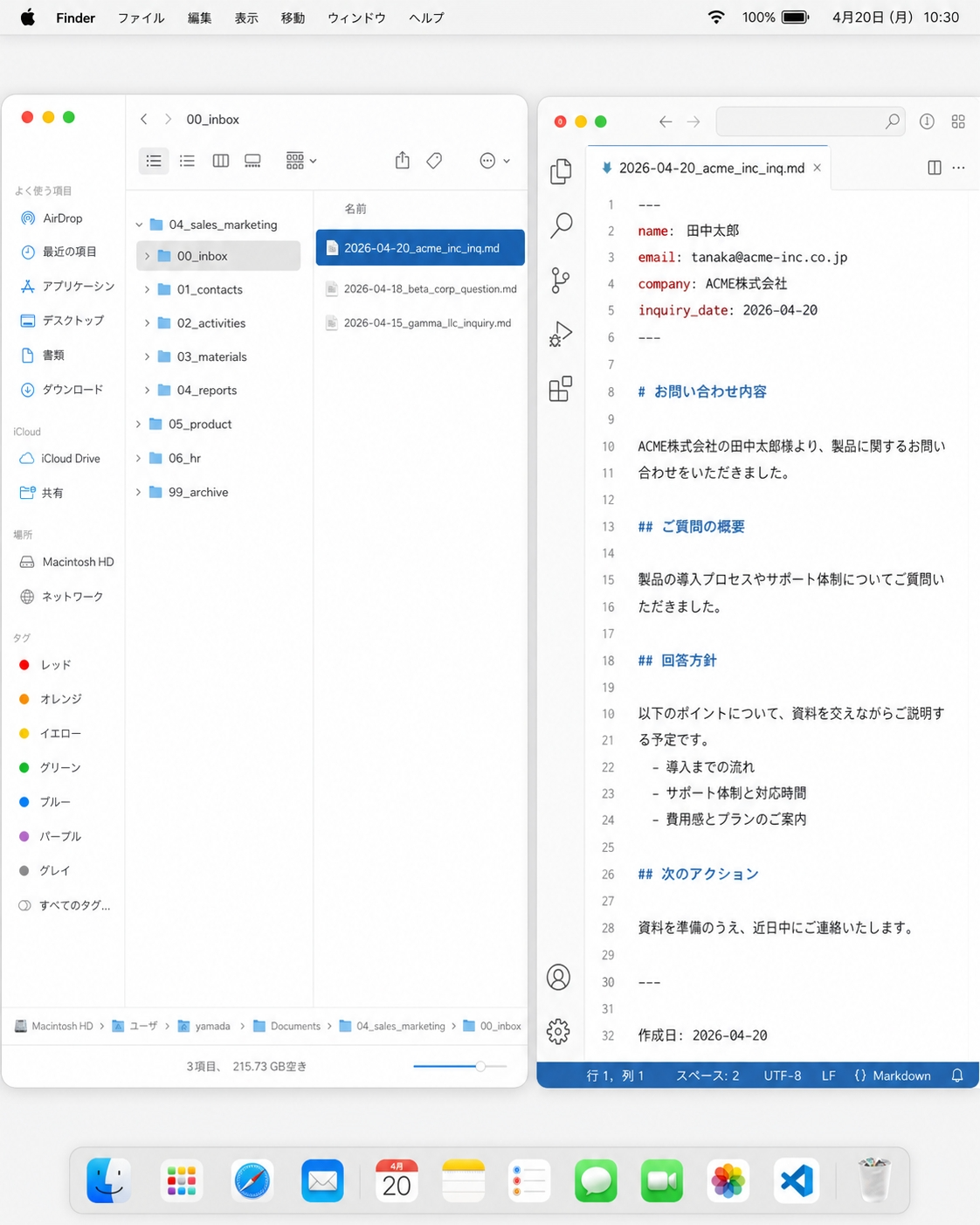Open the ウィンドウ menu
The width and height of the screenshot is (980, 1225).
click(356, 17)
